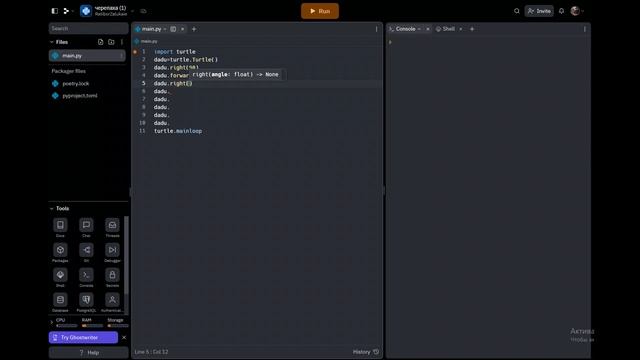Open the Chat tool
The image size is (640, 360).
(86, 227)
